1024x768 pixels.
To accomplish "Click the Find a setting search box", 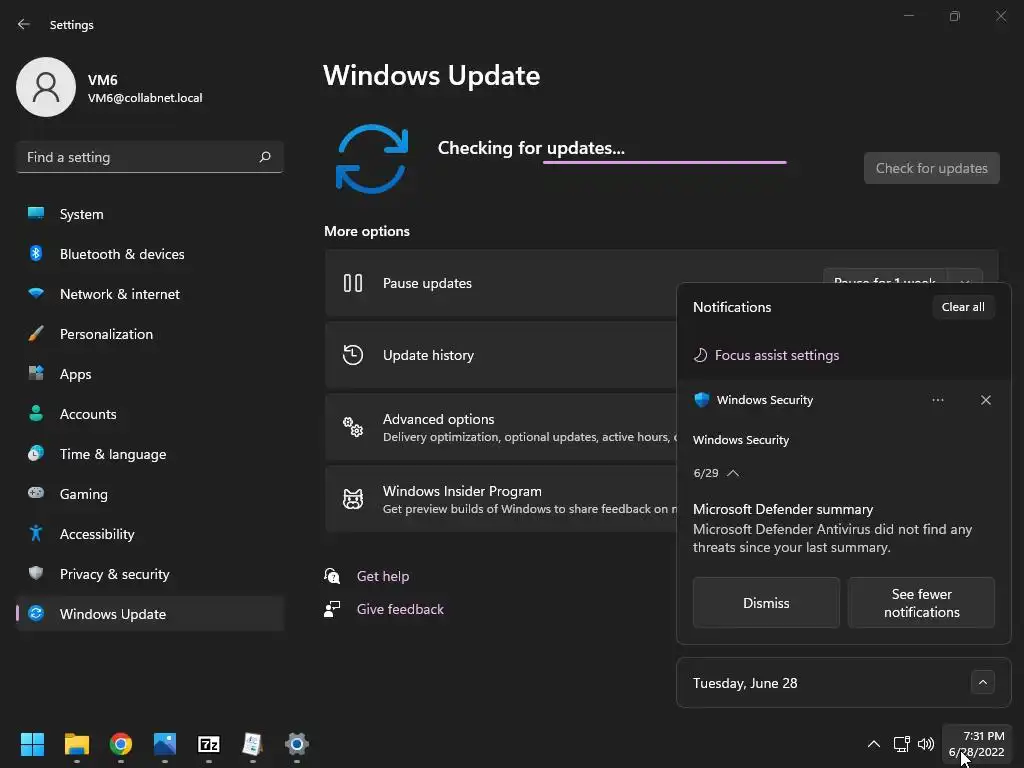I will point(150,157).
